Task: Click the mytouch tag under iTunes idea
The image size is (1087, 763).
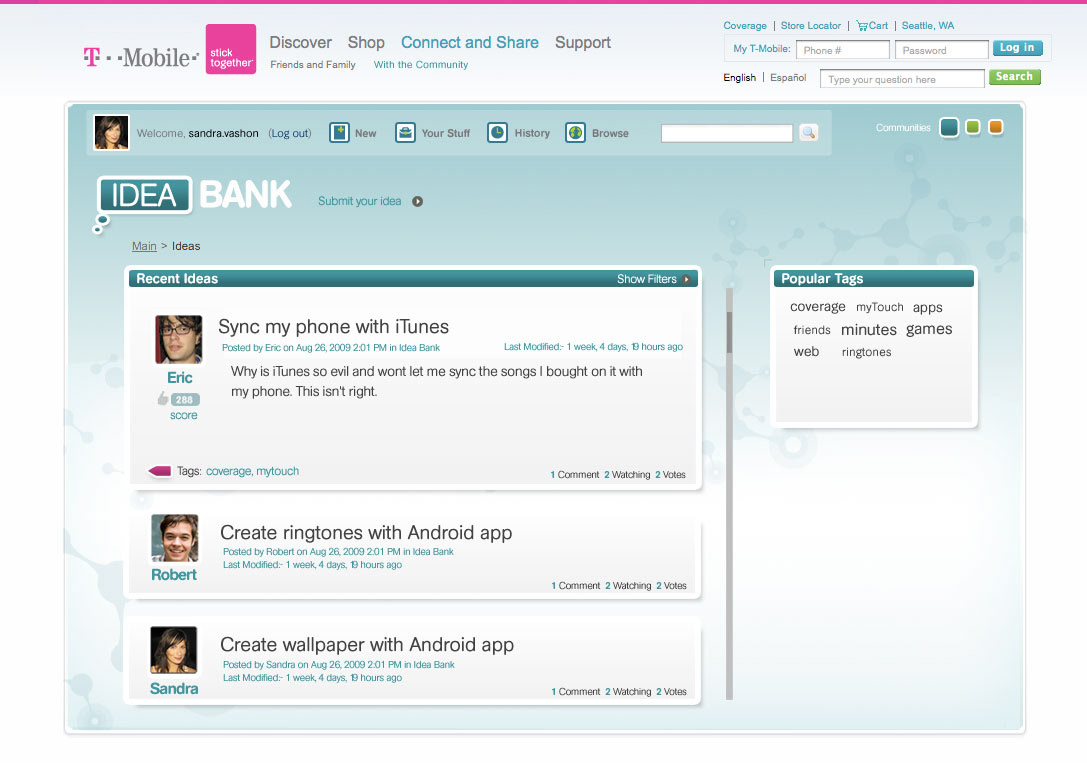Action: tap(277, 471)
